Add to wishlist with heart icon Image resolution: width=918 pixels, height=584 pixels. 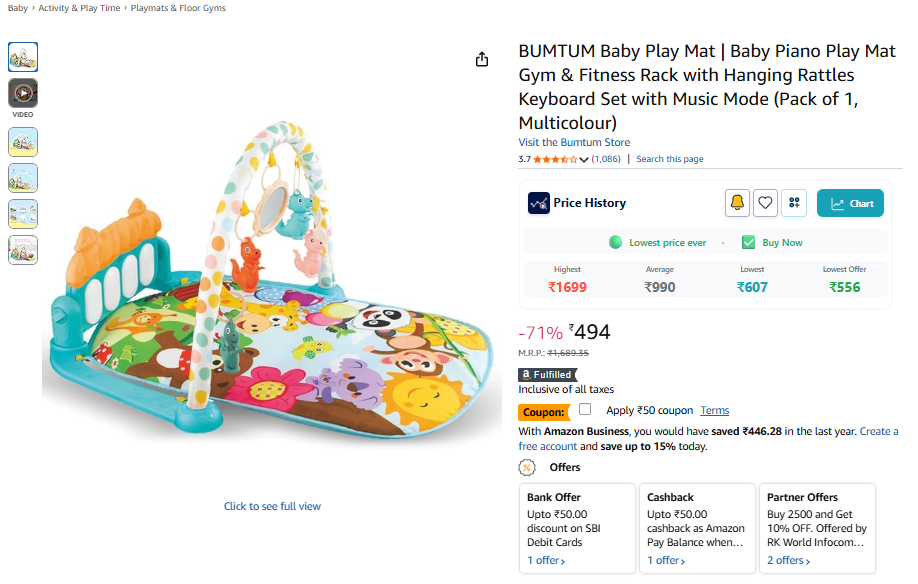pos(765,203)
